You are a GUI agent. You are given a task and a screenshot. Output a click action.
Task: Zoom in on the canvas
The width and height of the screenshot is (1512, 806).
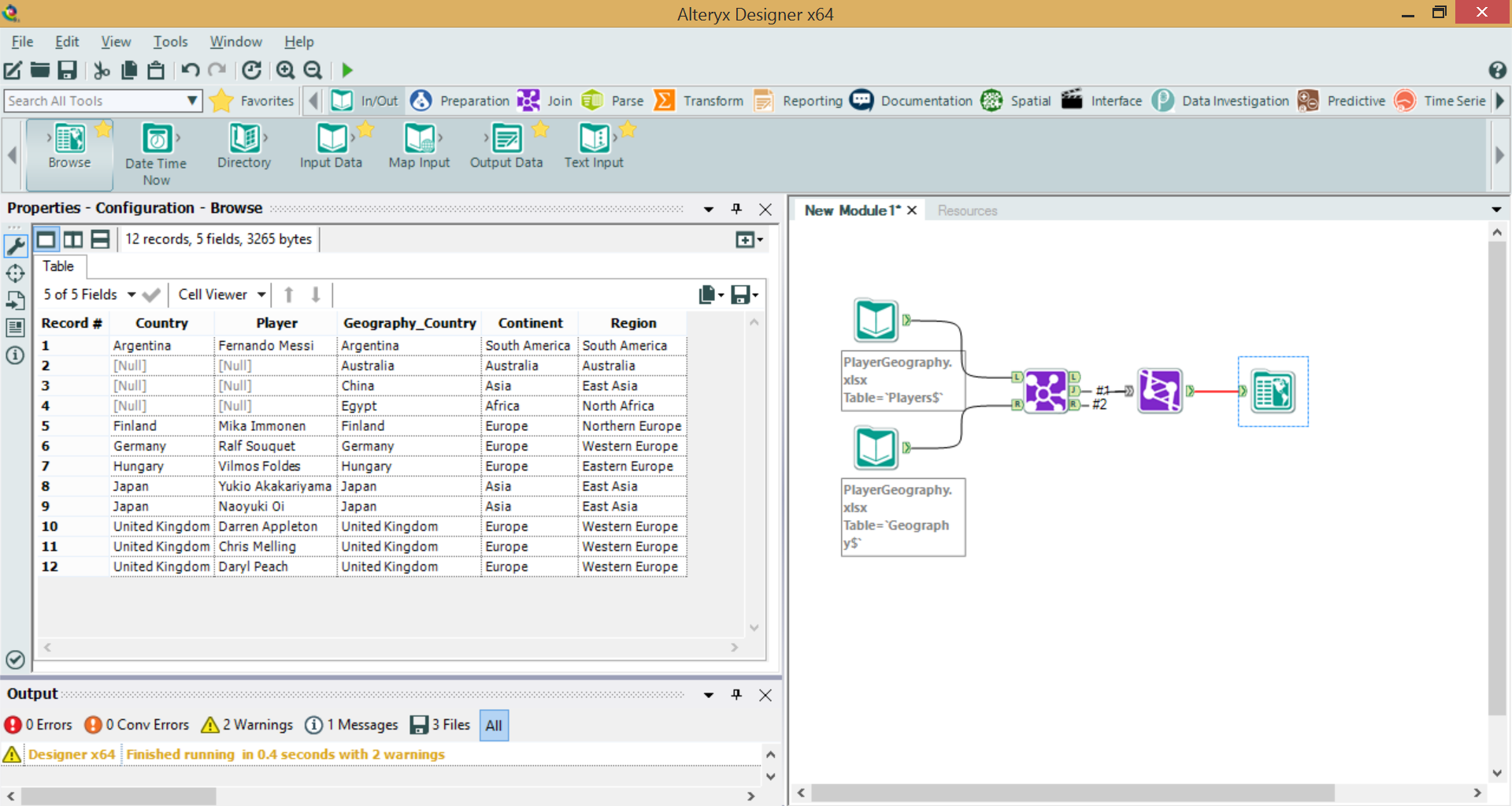tap(286, 70)
